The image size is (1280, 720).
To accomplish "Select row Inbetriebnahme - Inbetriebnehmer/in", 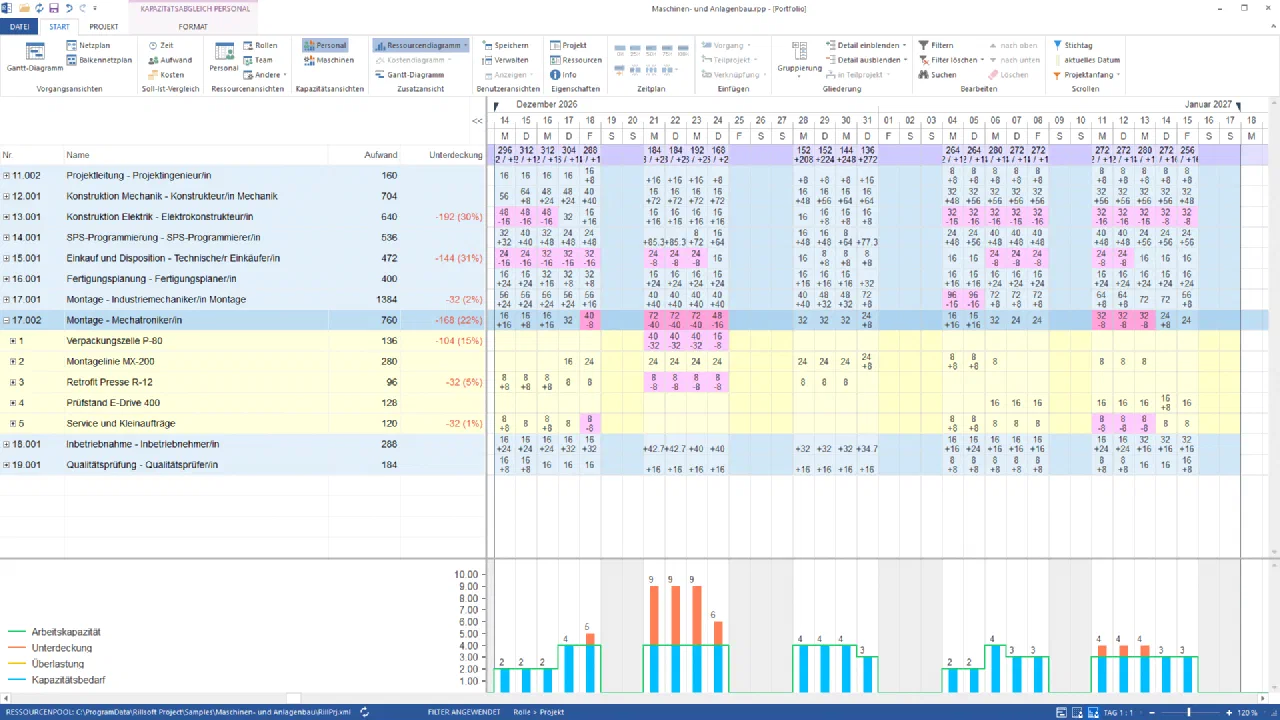I will click(x=243, y=444).
